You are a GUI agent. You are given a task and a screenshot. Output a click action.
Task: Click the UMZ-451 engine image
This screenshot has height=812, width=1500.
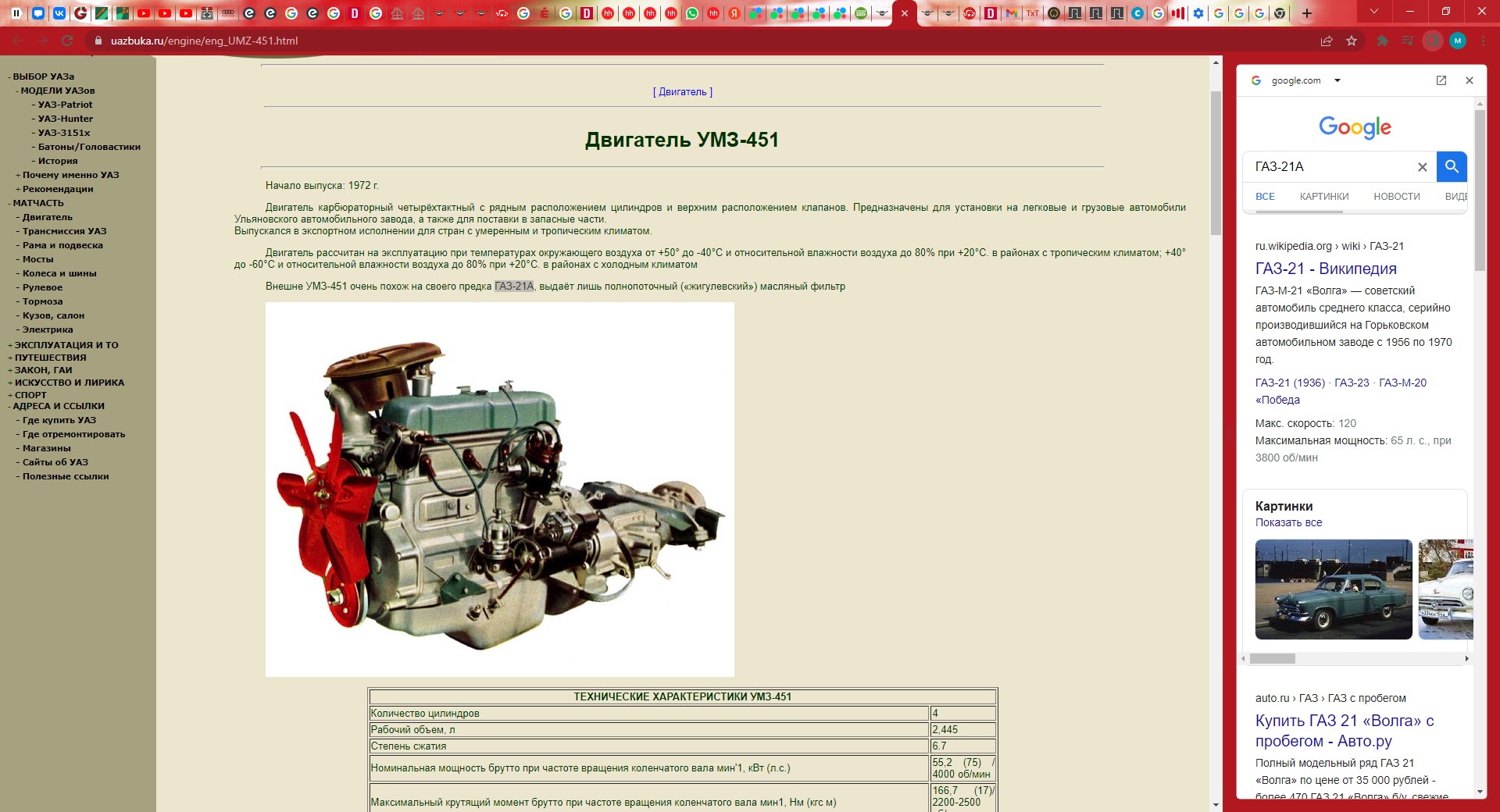coord(499,490)
